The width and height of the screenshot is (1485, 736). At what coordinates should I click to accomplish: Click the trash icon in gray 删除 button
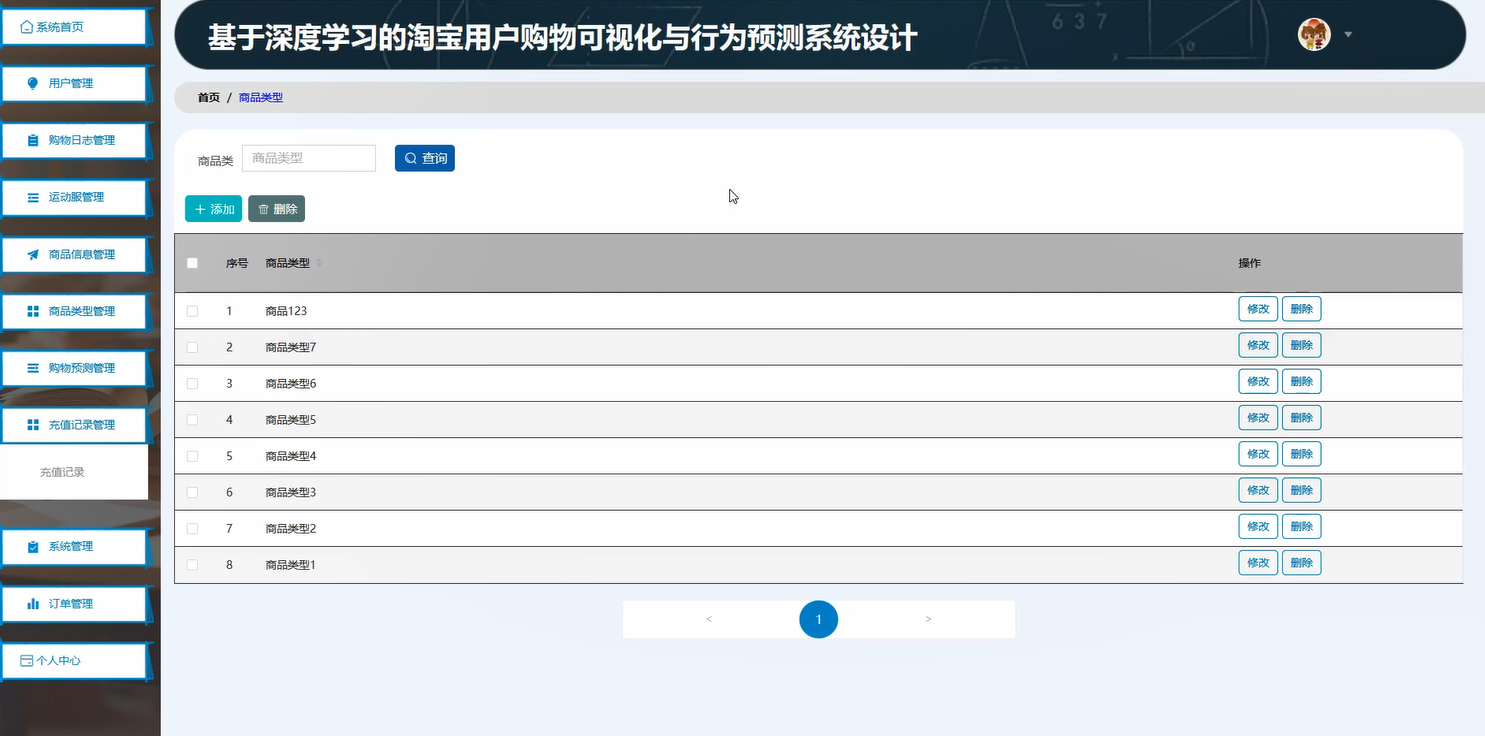[x=264, y=209]
